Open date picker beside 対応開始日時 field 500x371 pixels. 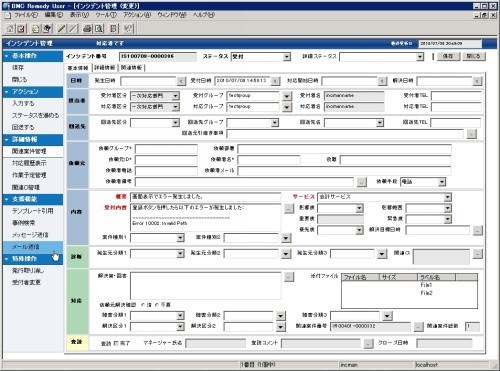pyautogui.click(x=382, y=81)
